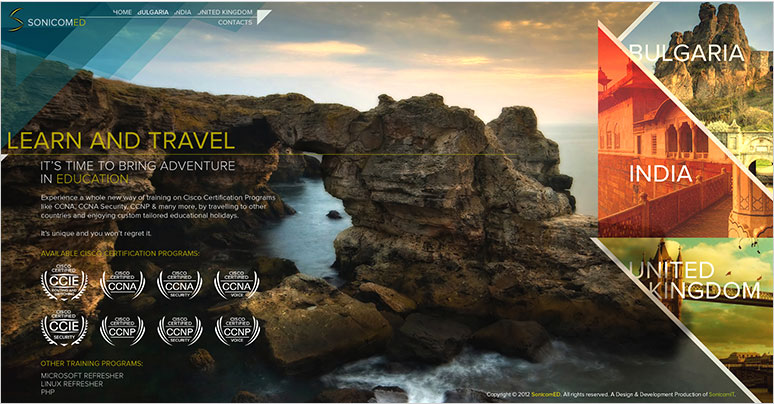Image resolution: width=774 pixels, height=404 pixels.
Task: Open the Contacts navigation link
Action: coord(235,22)
